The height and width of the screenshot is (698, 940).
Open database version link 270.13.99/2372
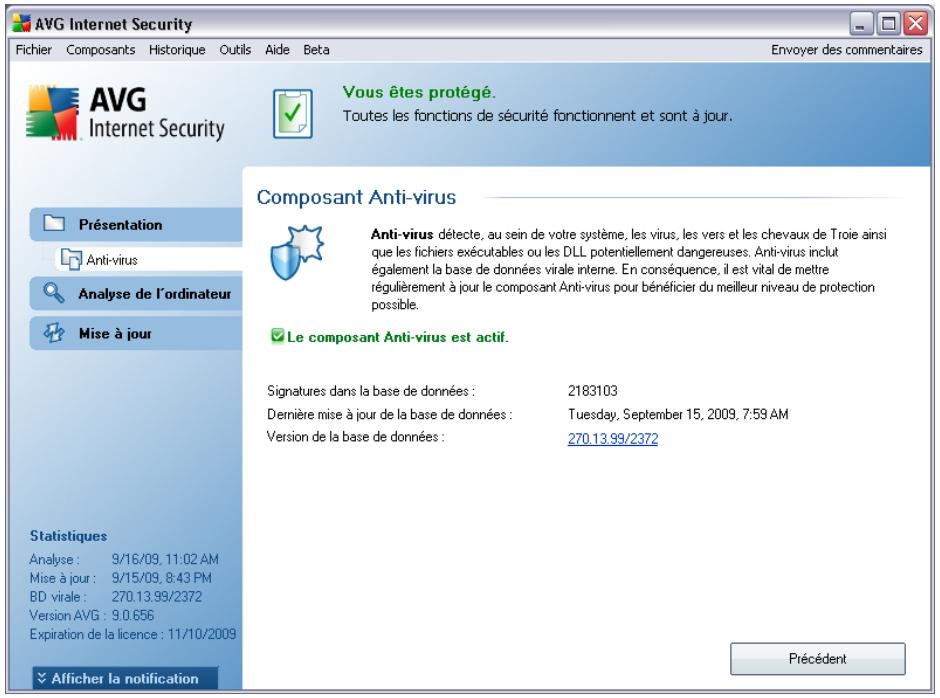[613, 439]
